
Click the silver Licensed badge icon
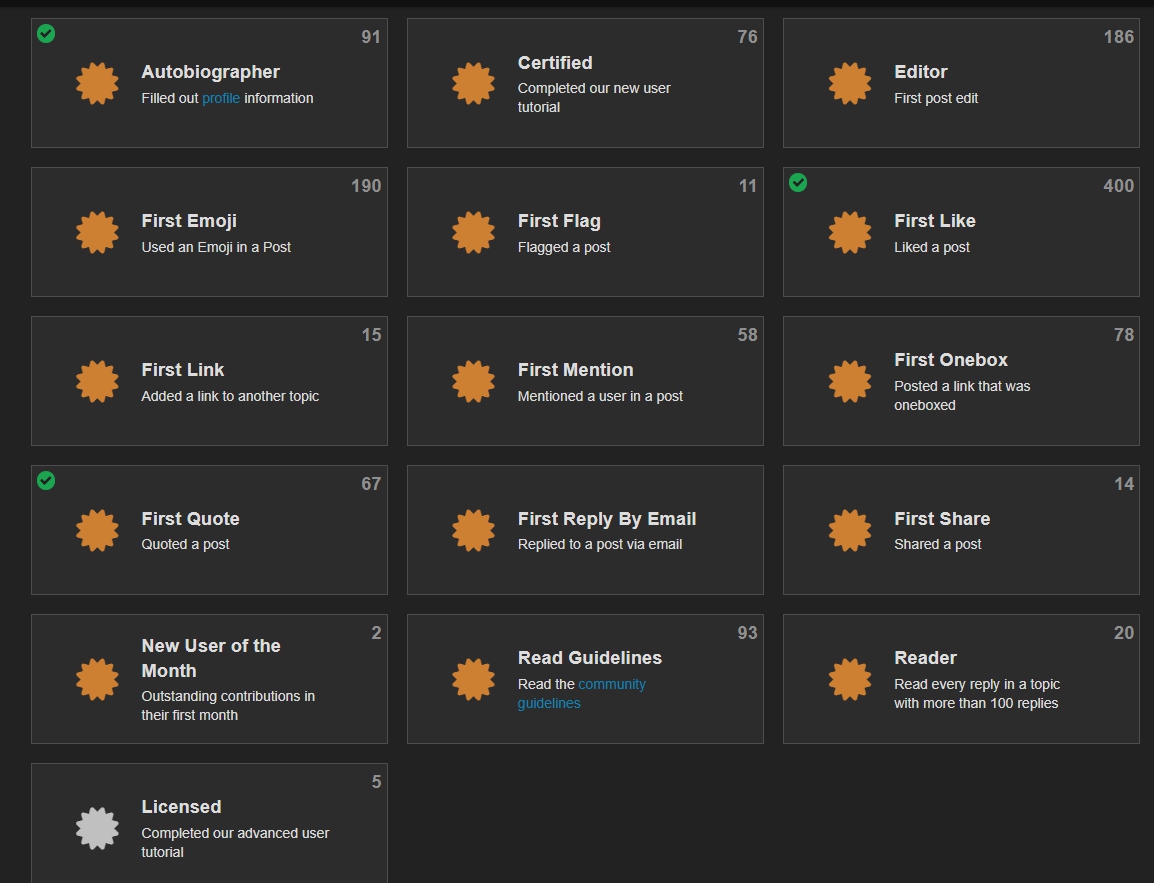[x=97, y=829]
